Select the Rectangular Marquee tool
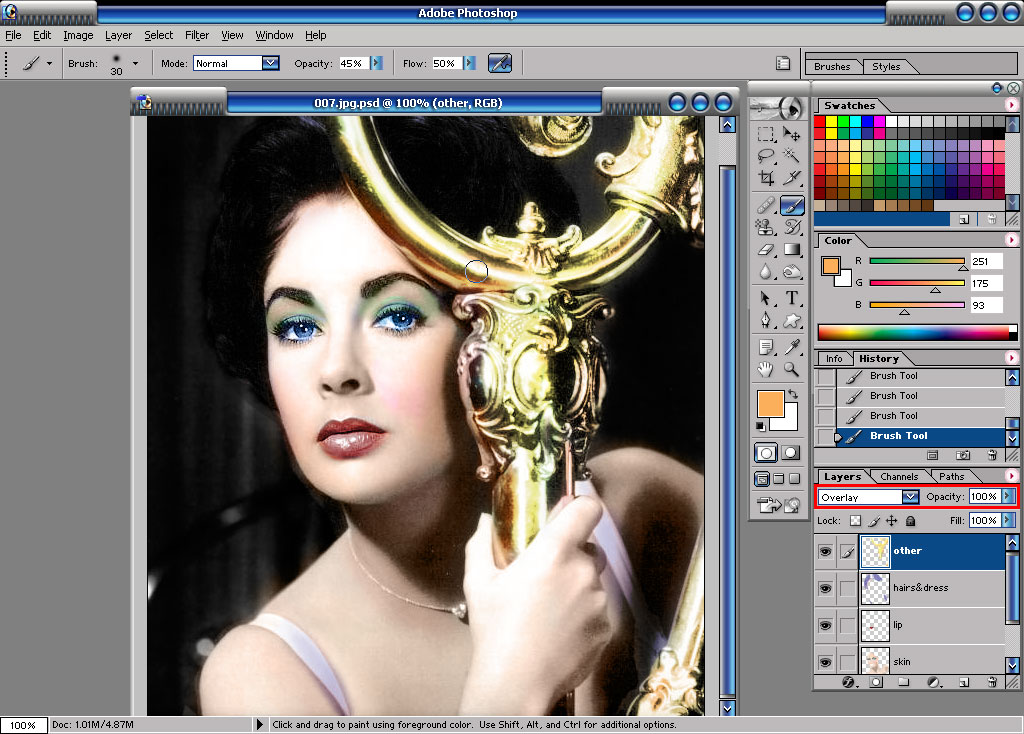The height and width of the screenshot is (734, 1024). [x=765, y=135]
